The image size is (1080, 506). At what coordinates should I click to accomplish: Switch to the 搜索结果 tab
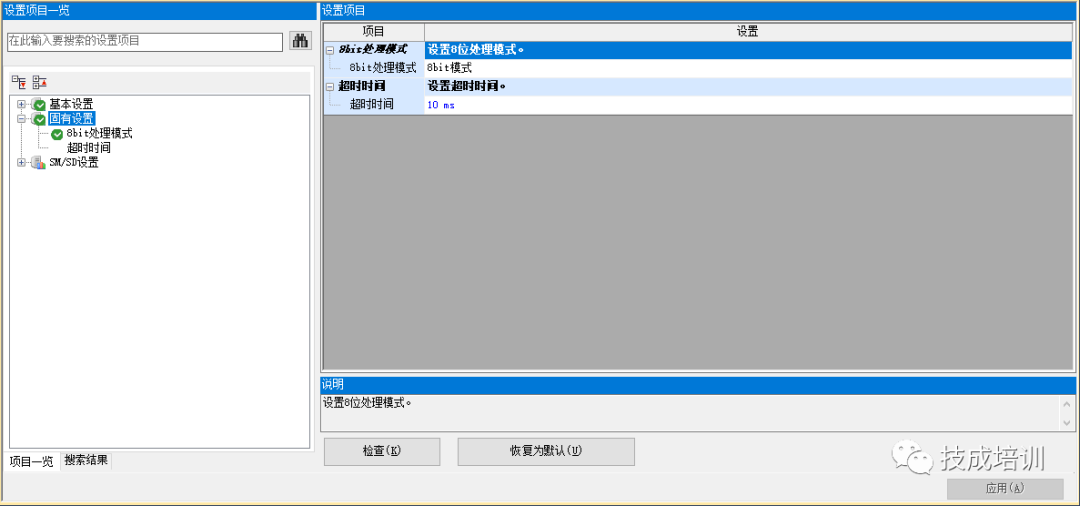(x=86, y=461)
